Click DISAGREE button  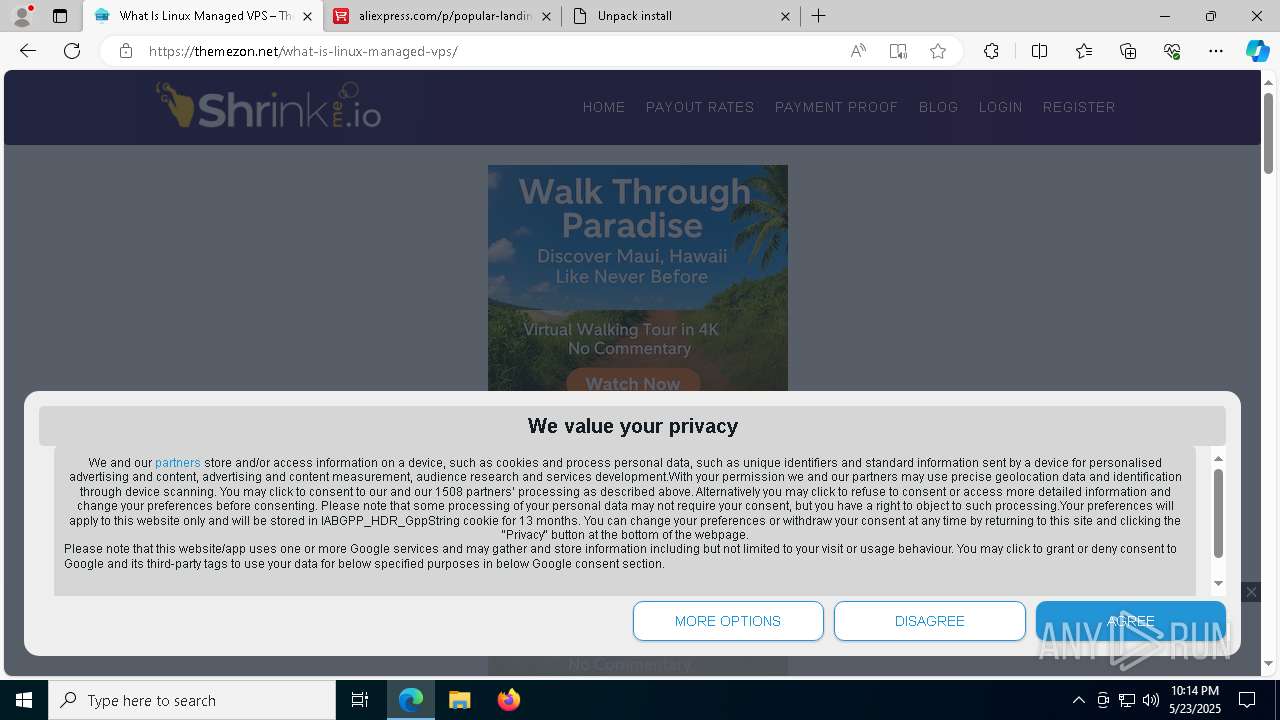930,621
